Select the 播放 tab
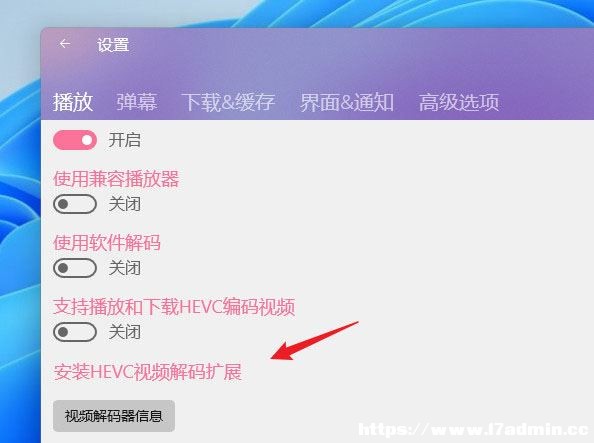 click(x=73, y=102)
